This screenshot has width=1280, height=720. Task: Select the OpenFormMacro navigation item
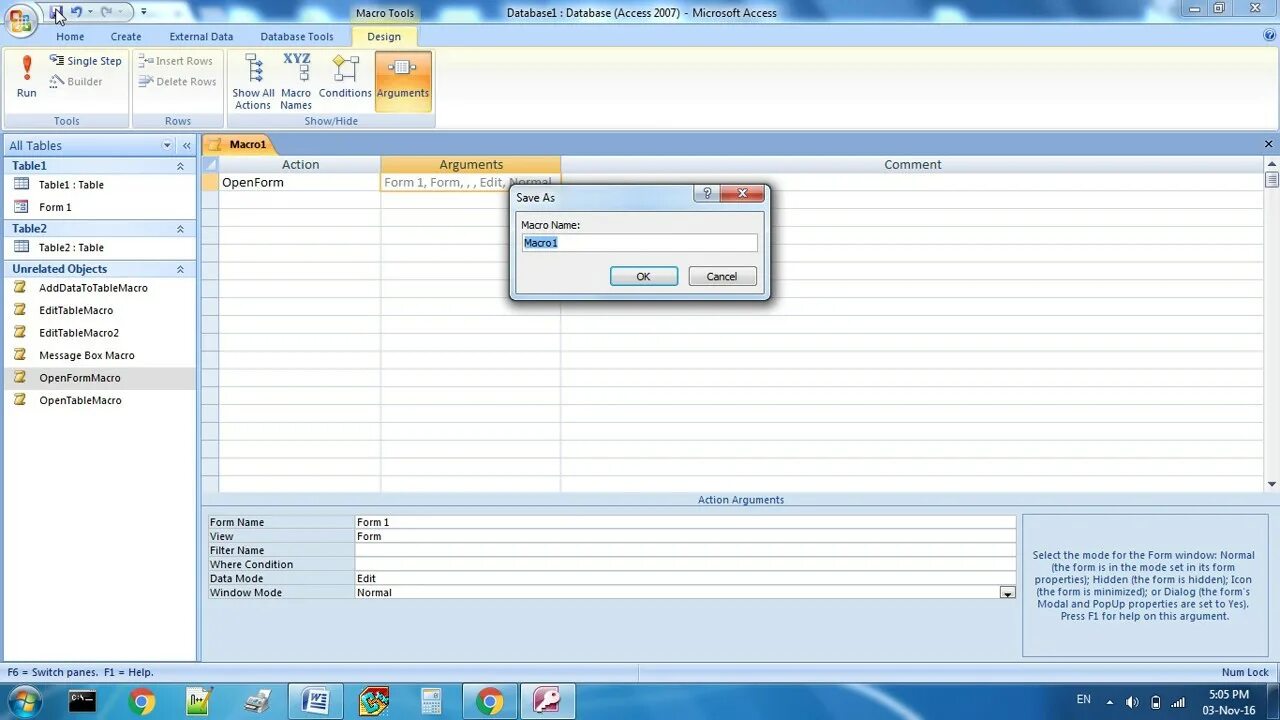(80, 378)
